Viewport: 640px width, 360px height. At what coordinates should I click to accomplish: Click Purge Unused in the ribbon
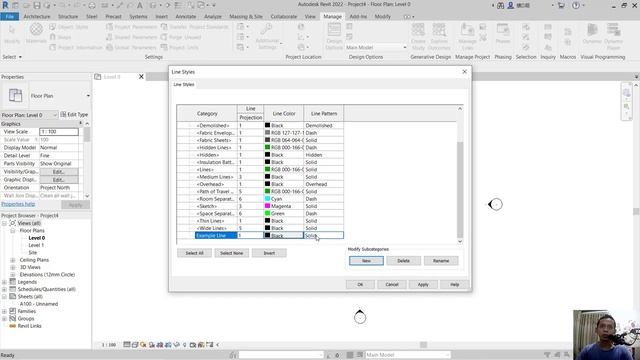point(181,37)
